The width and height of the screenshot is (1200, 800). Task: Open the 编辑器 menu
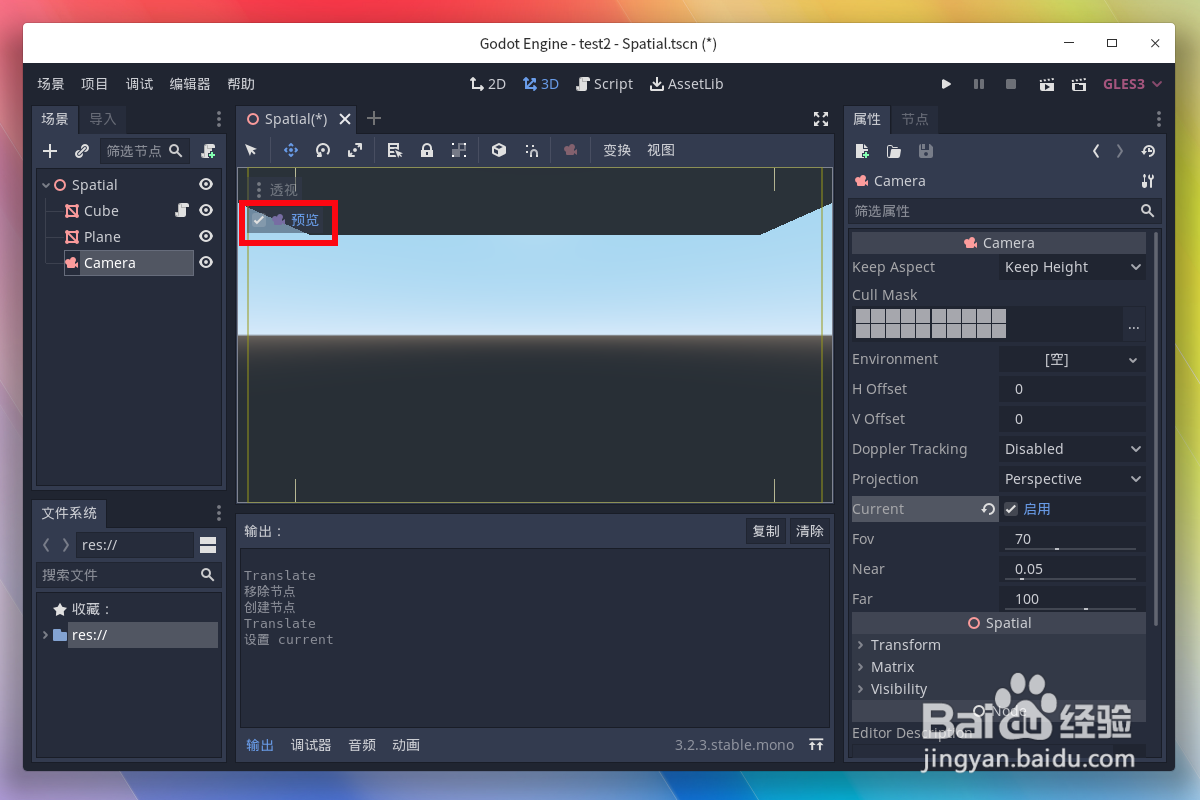(190, 84)
